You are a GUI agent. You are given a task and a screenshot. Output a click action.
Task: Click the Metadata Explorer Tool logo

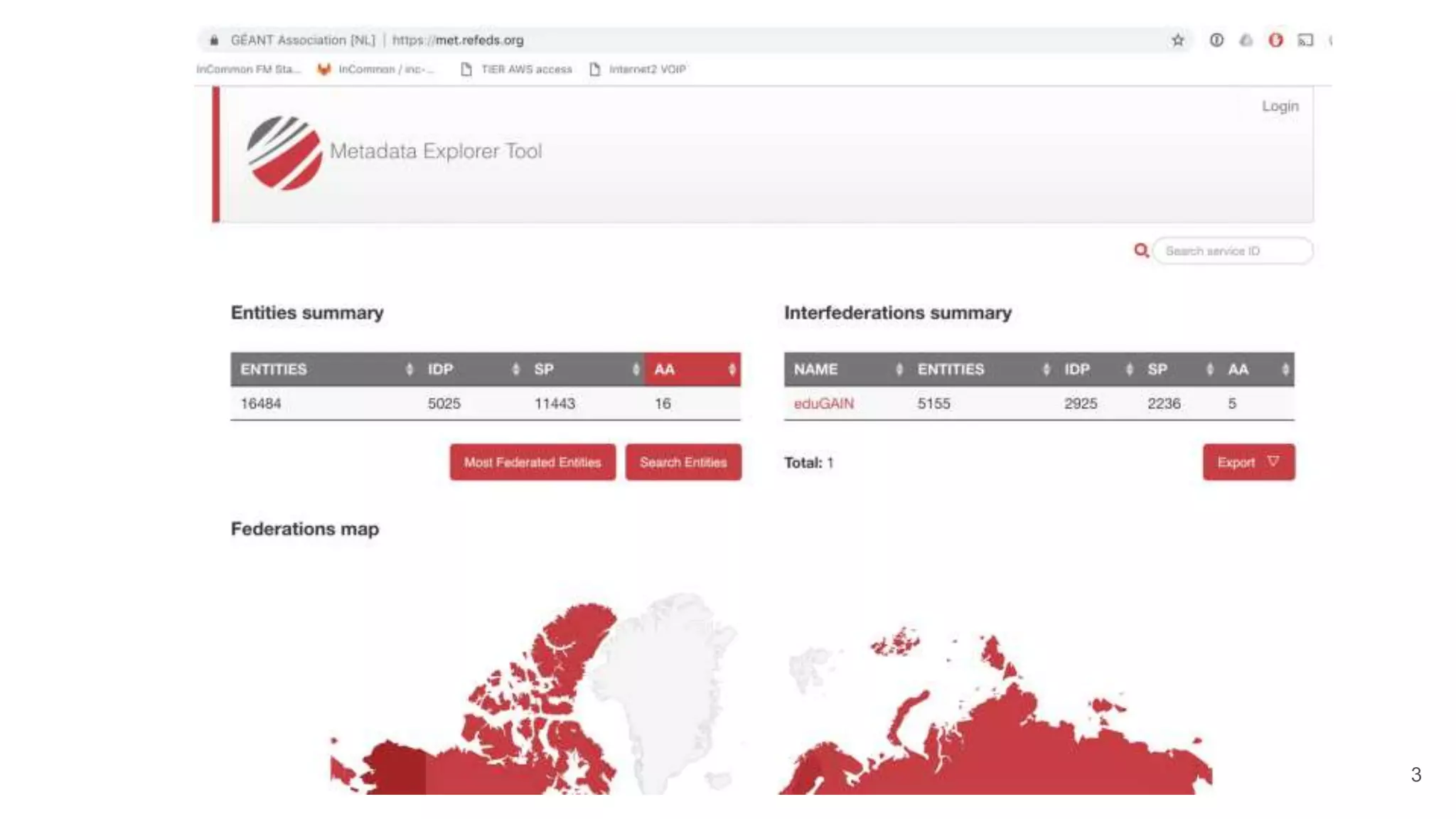(284, 153)
